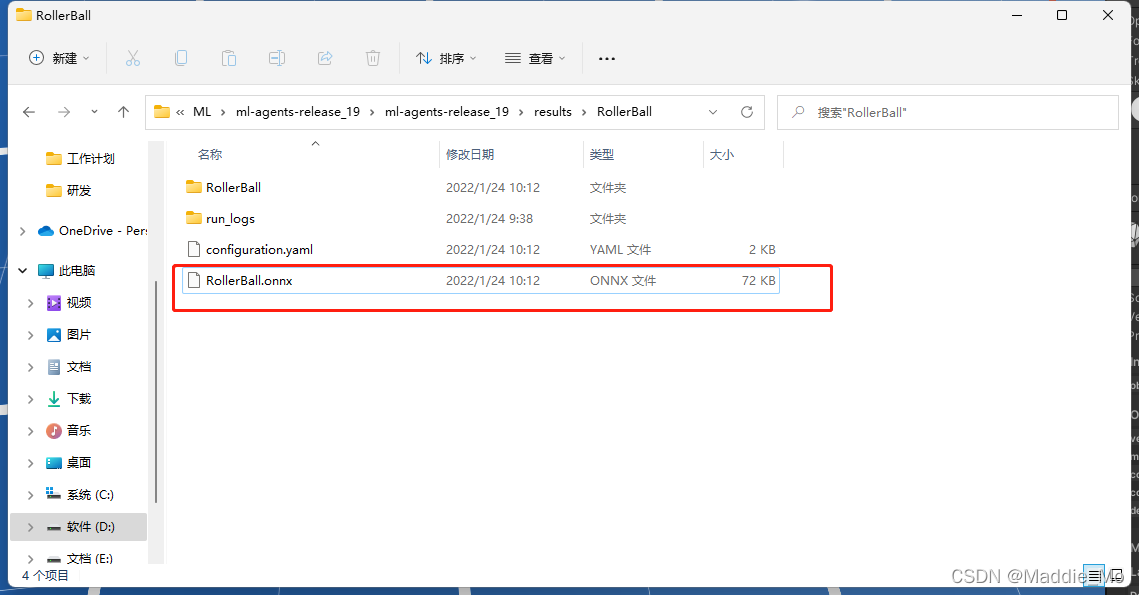Image resolution: width=1139 pixels, height=595 pixels.
Task: Go back with the left arrow
Action: 29,112
